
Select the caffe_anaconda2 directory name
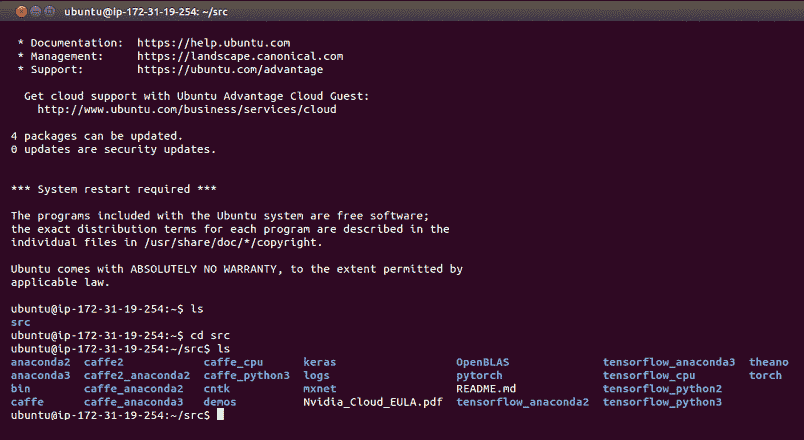coord(133,389)
